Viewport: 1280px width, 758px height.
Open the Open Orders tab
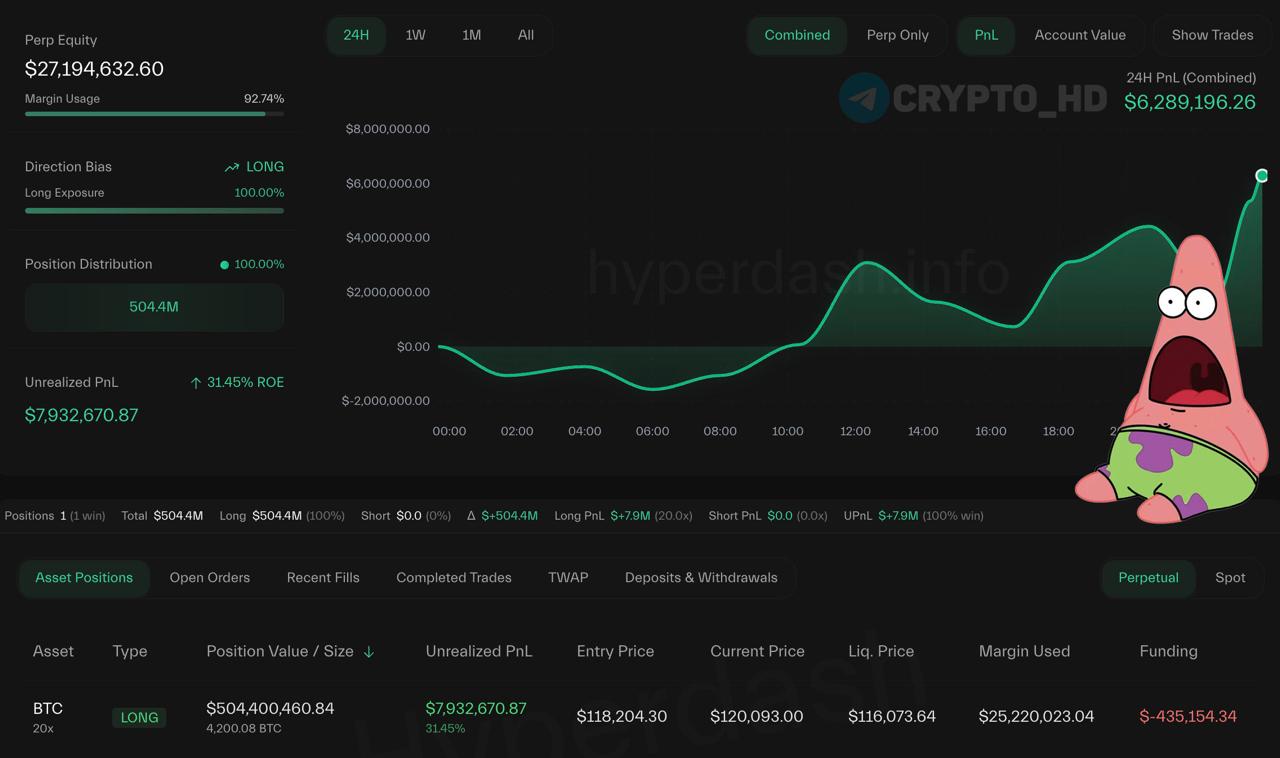210,578
